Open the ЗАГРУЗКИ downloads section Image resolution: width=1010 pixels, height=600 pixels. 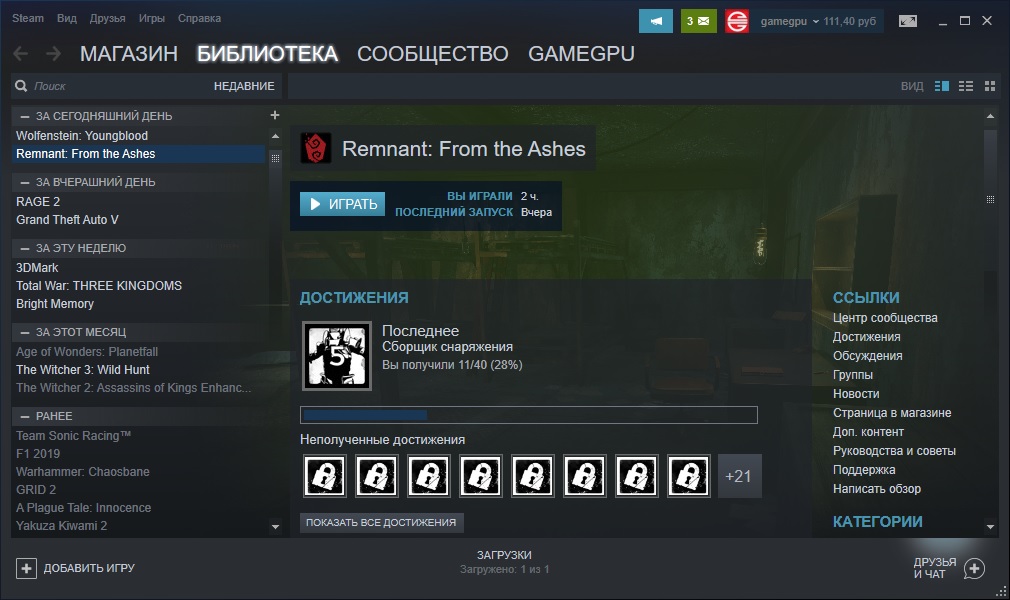pos(504,555)
